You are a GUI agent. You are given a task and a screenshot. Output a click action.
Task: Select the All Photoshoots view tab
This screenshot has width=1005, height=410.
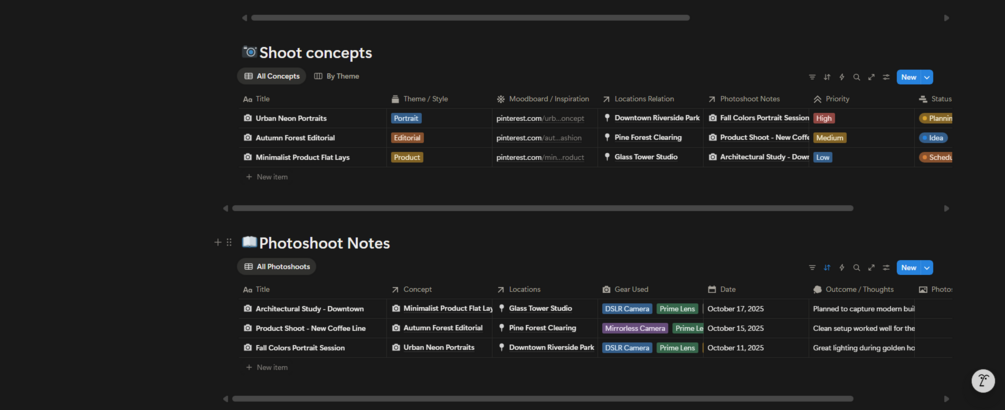(277, 267)
